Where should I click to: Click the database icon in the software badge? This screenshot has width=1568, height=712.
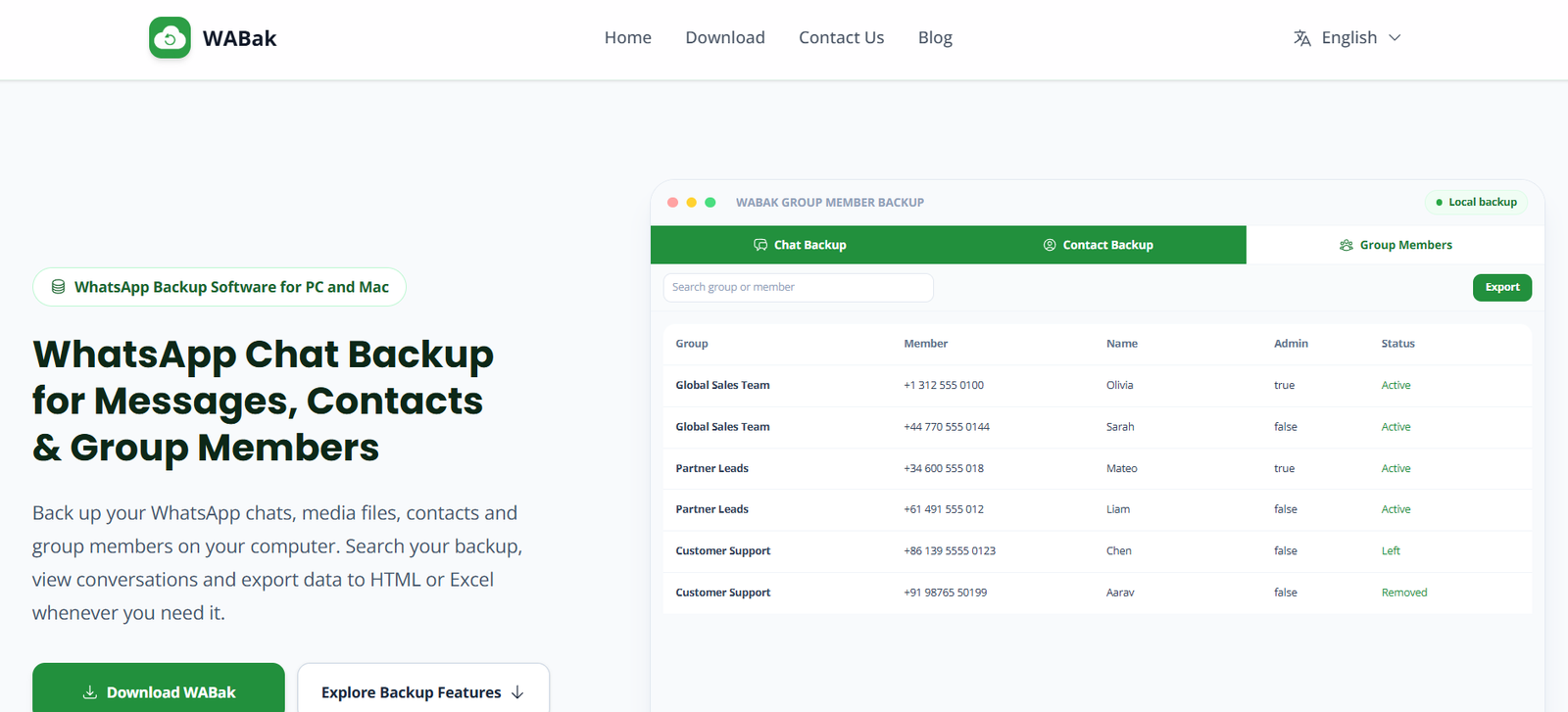coord(58,287)
